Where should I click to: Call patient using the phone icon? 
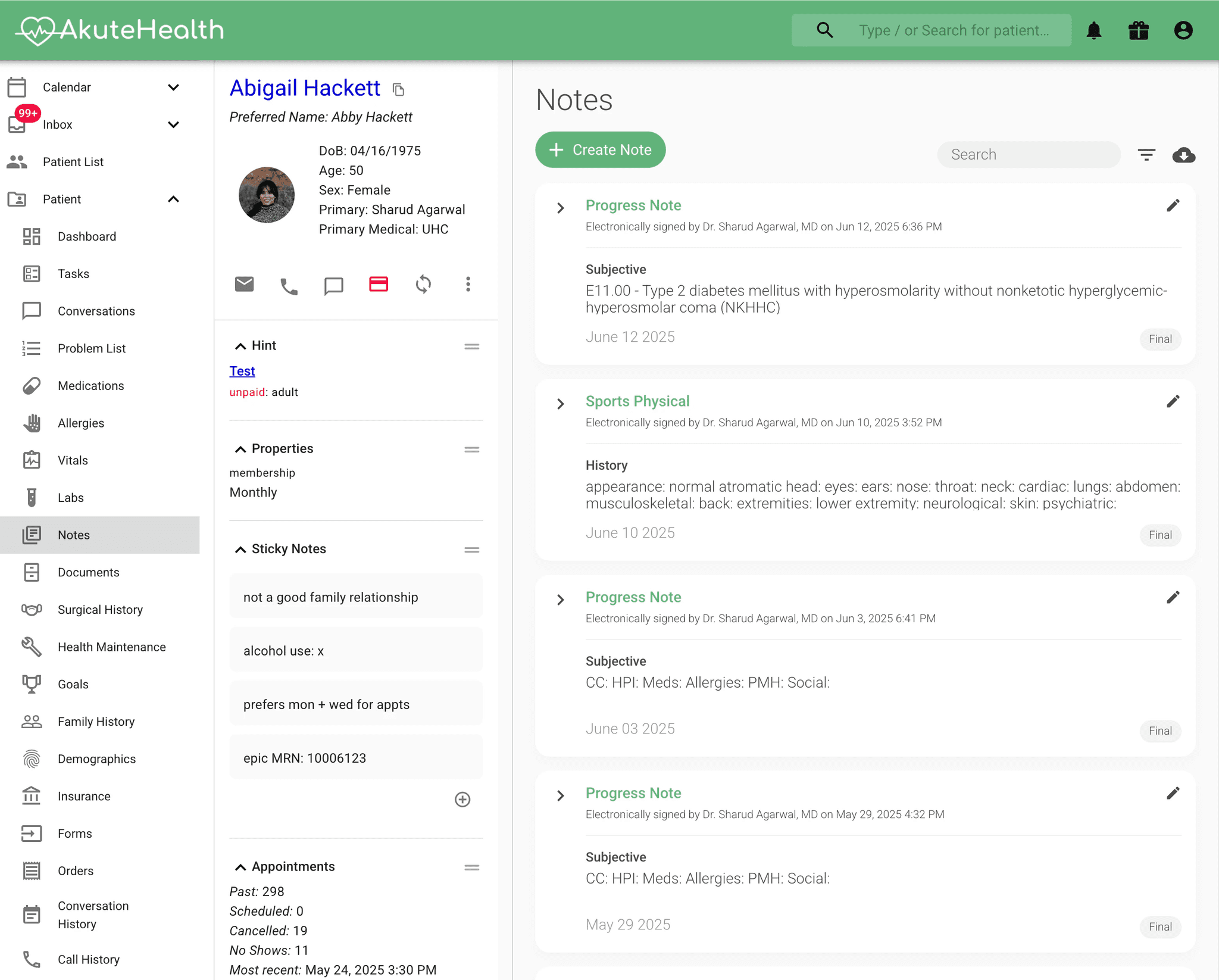[x=289, y=286]
